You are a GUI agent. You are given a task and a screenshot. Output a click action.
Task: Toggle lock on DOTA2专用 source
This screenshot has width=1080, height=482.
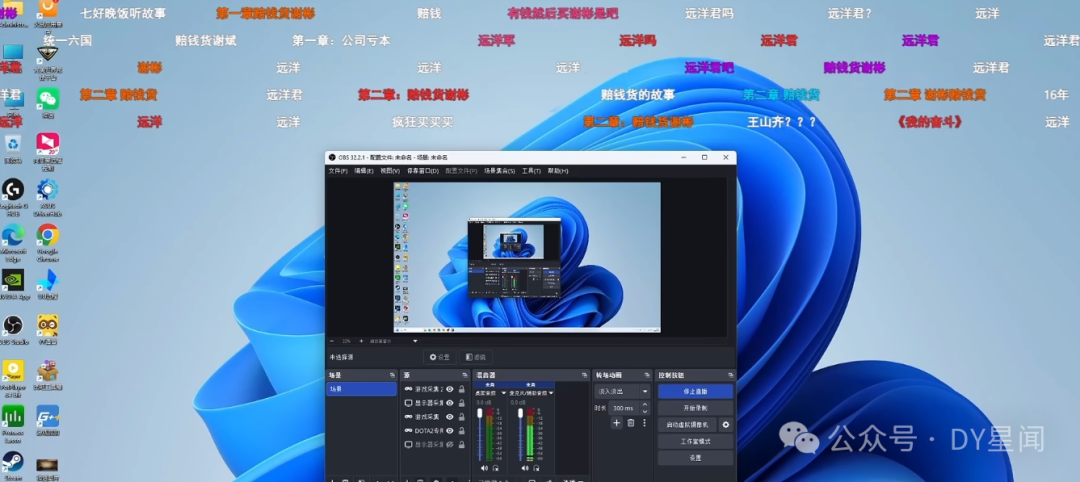click(x=461, y=430)
